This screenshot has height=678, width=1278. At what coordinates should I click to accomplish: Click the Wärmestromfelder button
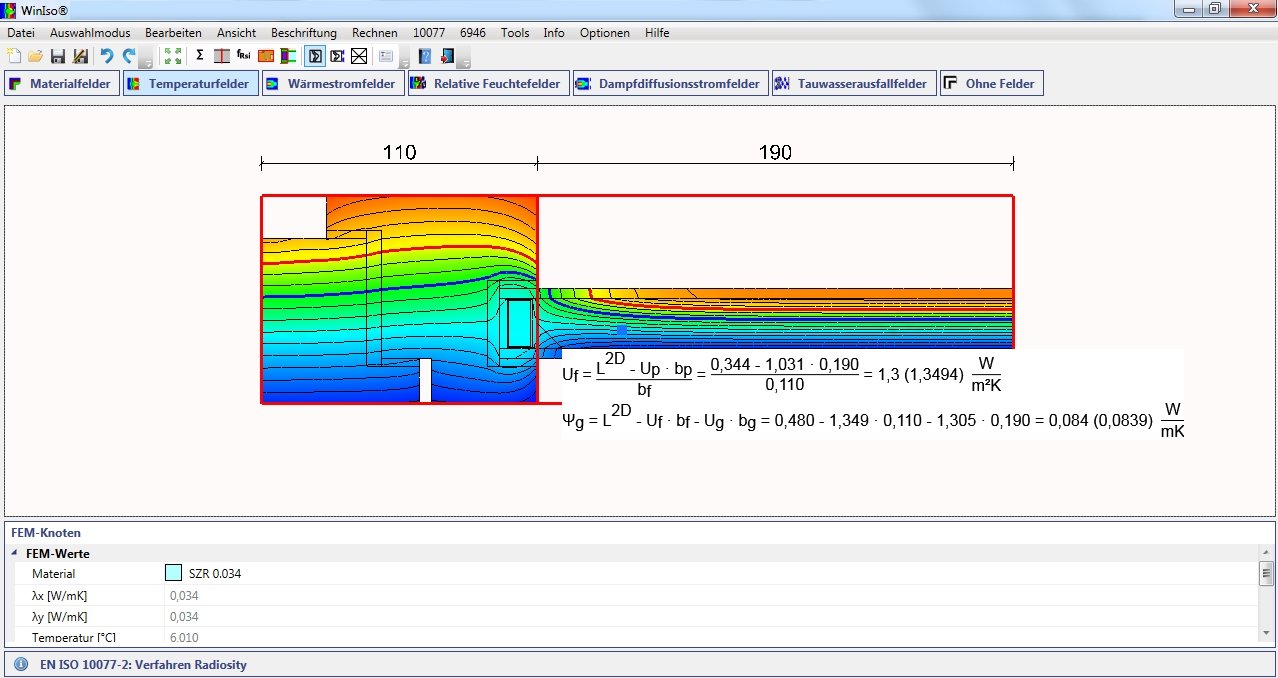[x=332, y=84]
